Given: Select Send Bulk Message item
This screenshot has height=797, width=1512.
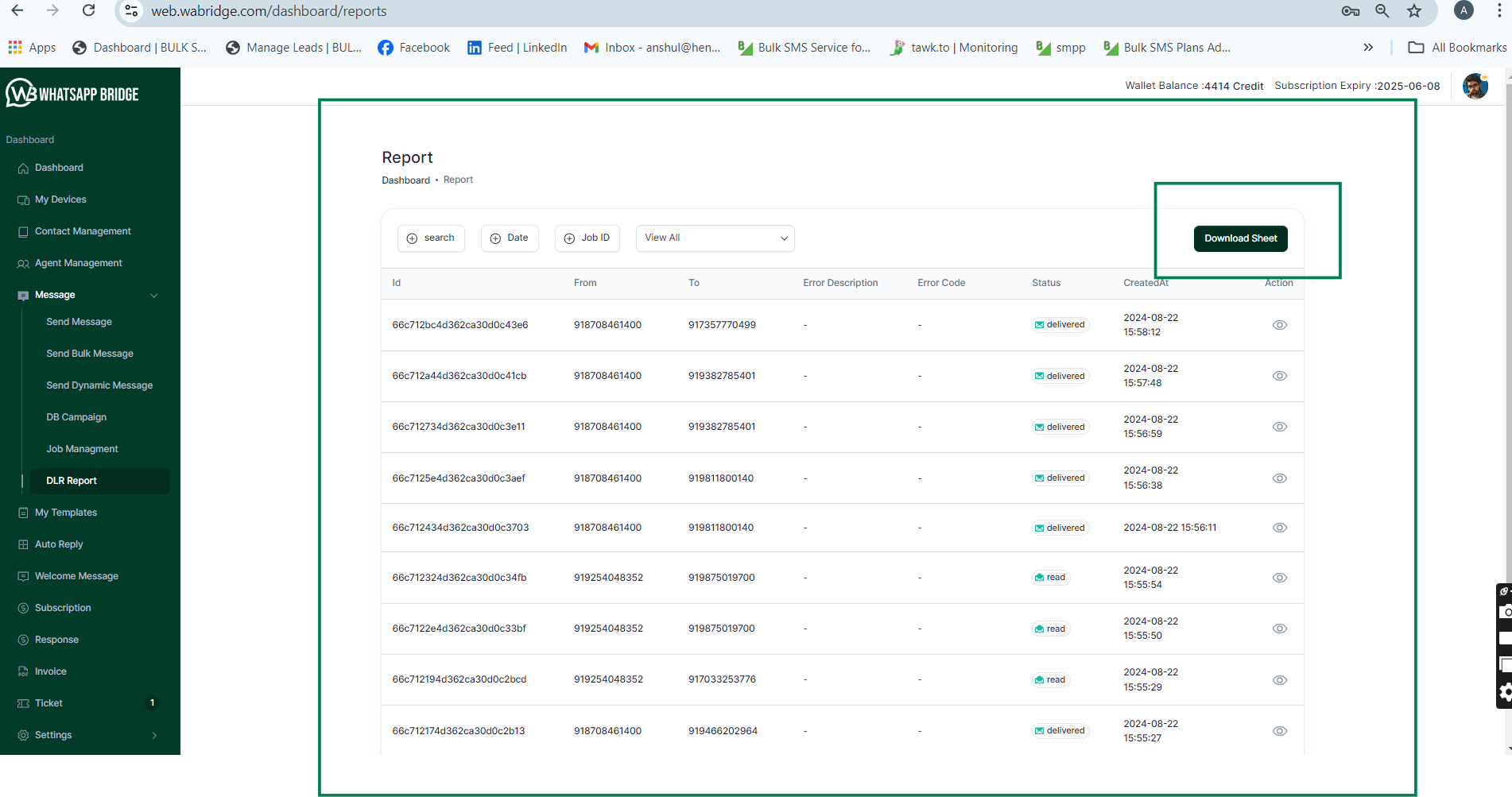Looking at the screenshot, I should (90, 354).
